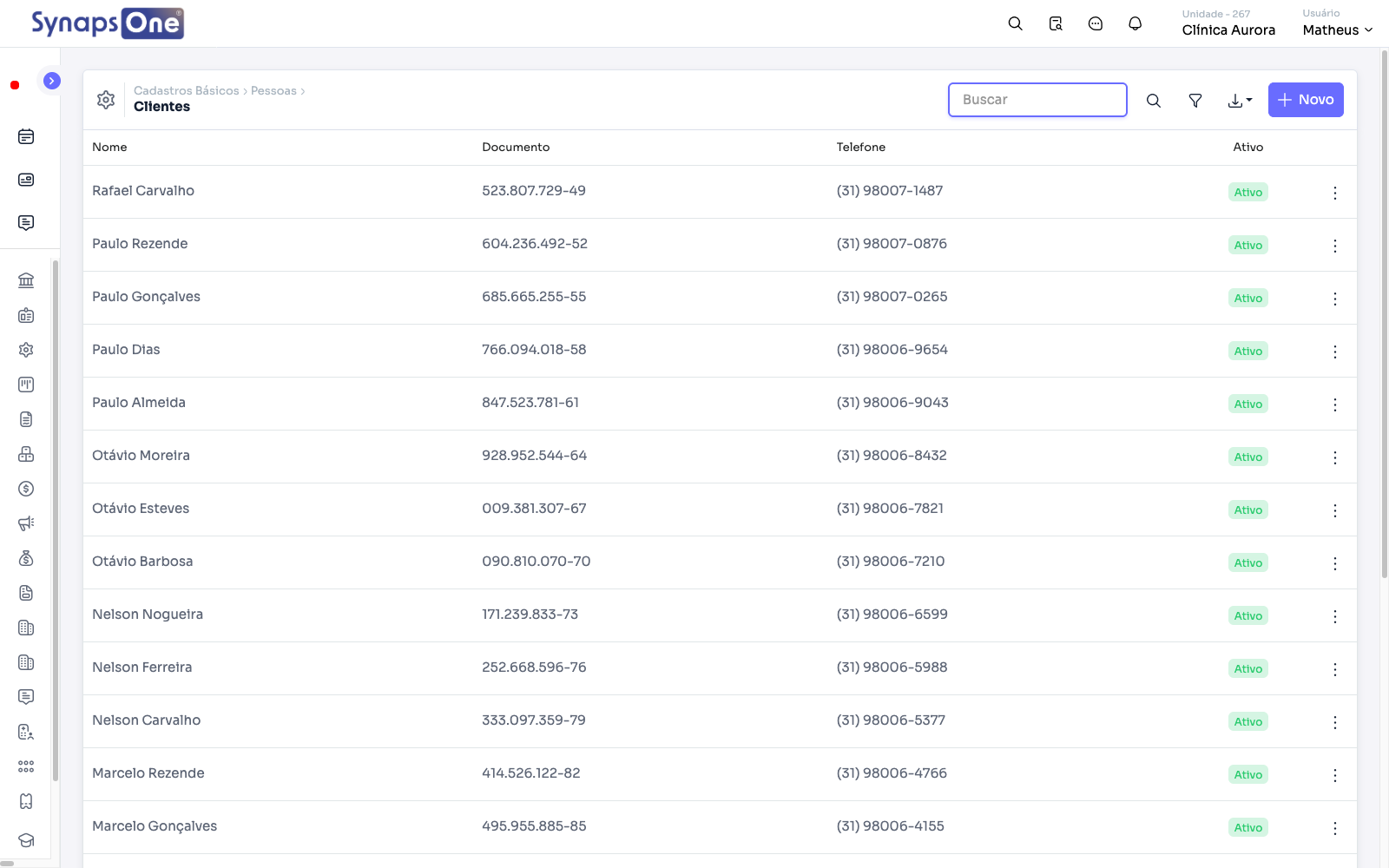Image resolution: width=1389 pixels, height=868 pixels.
Task: Open the calculator with person icon
Action: [26, 732]
